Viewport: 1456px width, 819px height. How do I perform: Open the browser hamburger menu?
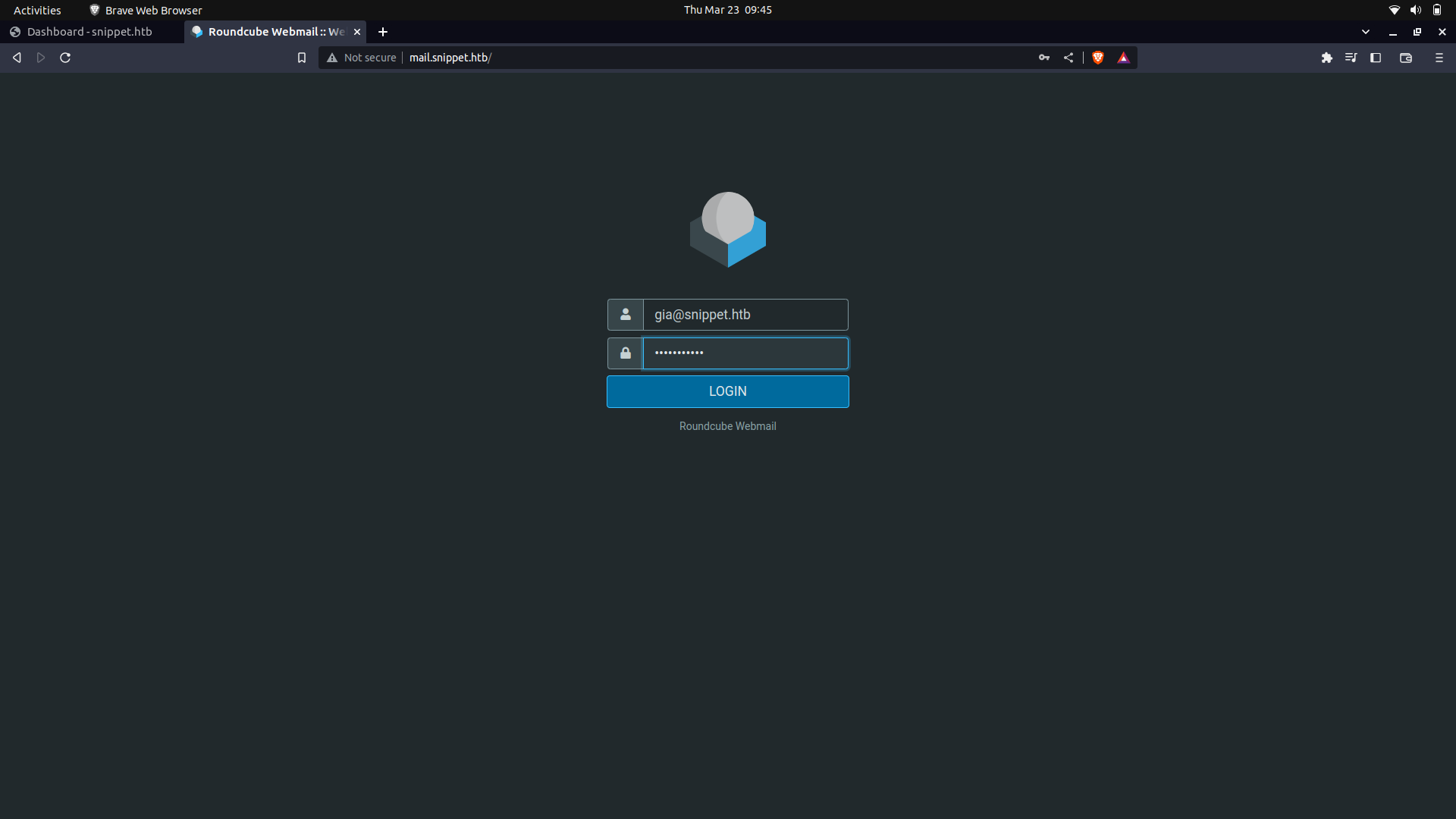pos(1439,57)
